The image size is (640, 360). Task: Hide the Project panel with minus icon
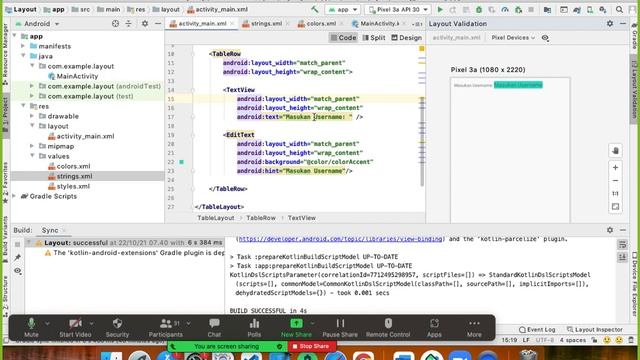point(158,24)
